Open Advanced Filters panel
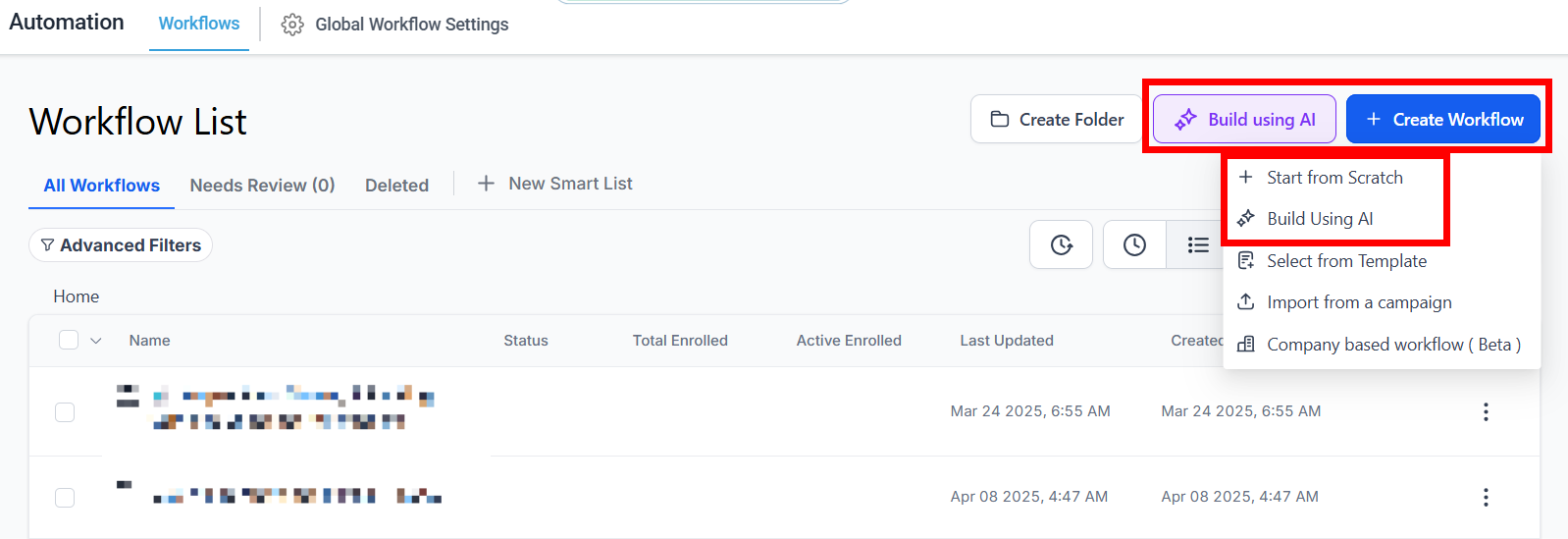The height and width of the screenshot is (539, 1568). coord(121,245)
